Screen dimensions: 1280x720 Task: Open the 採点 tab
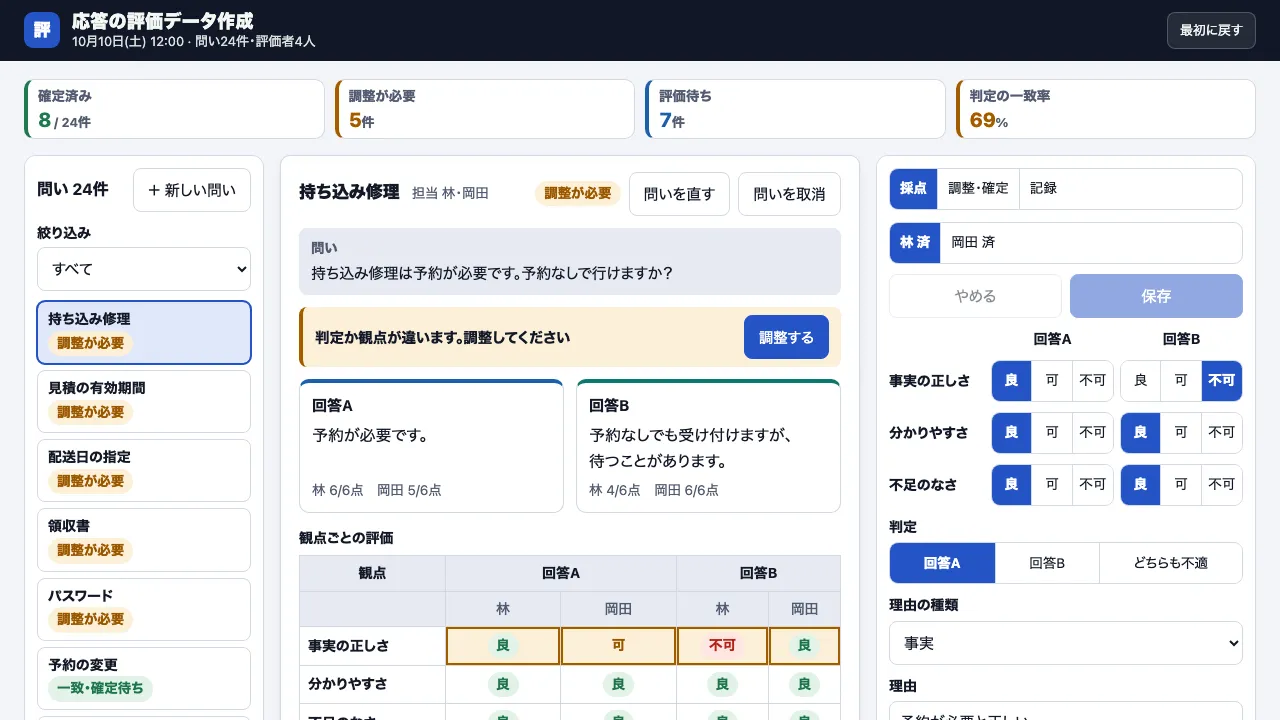coord(913,188)
